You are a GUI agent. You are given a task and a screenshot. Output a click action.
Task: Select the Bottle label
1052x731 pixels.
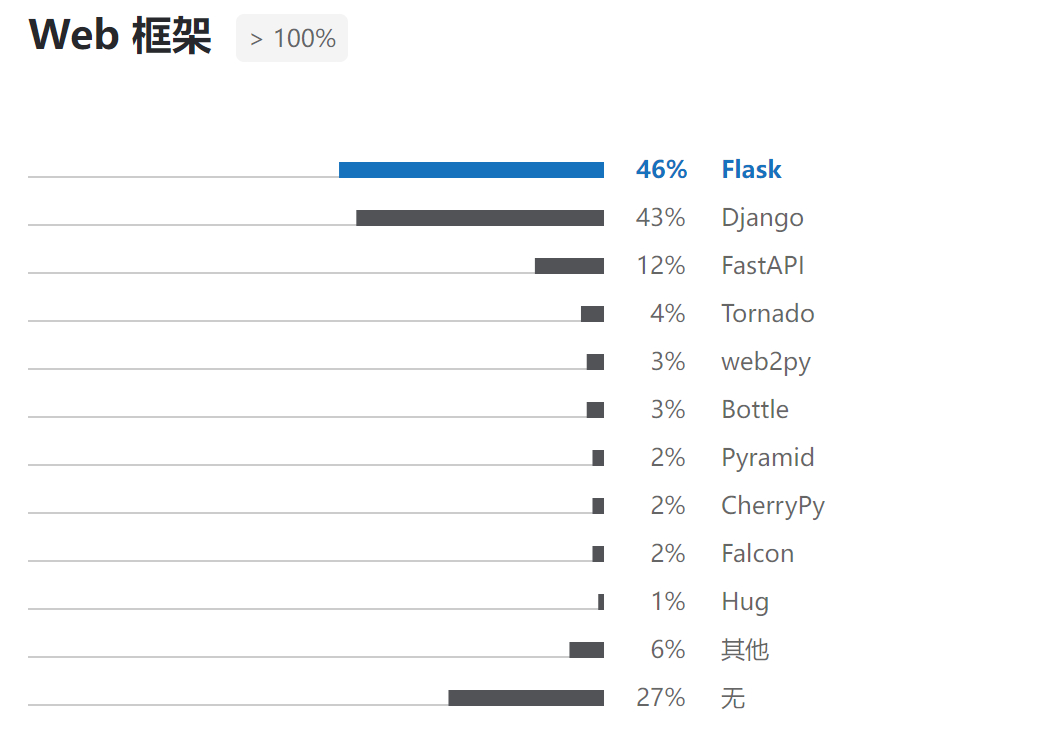pyautogui.click(x=755, y=410)
